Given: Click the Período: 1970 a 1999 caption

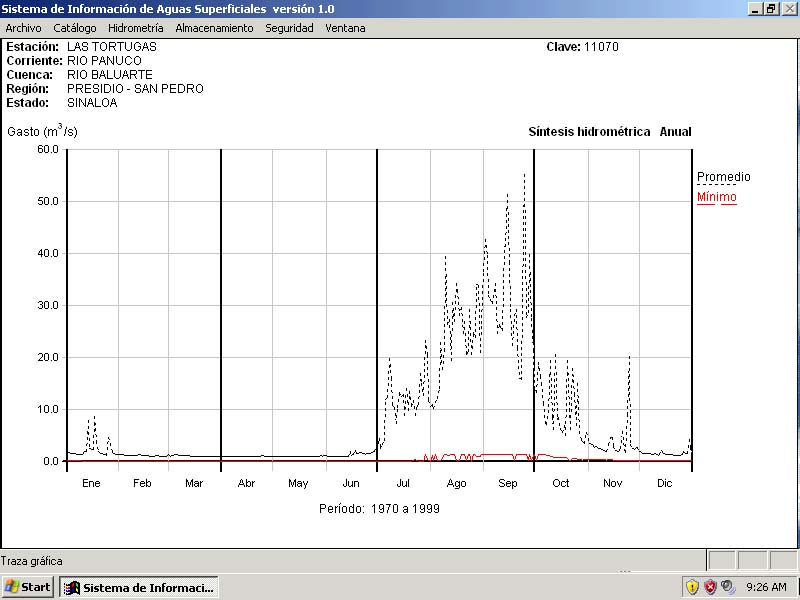Looking at the screenshot, I should pyautogui.click(x=379, y=508).
